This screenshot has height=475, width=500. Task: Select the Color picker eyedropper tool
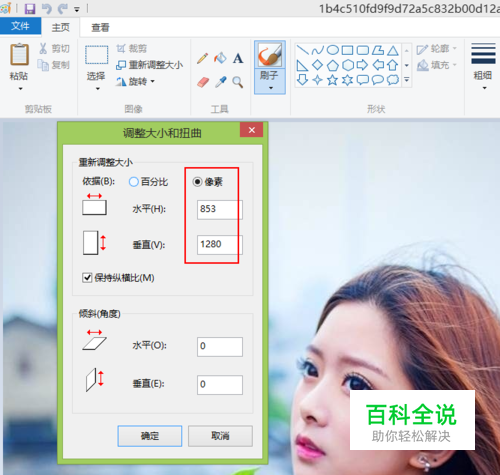[220, 82]
